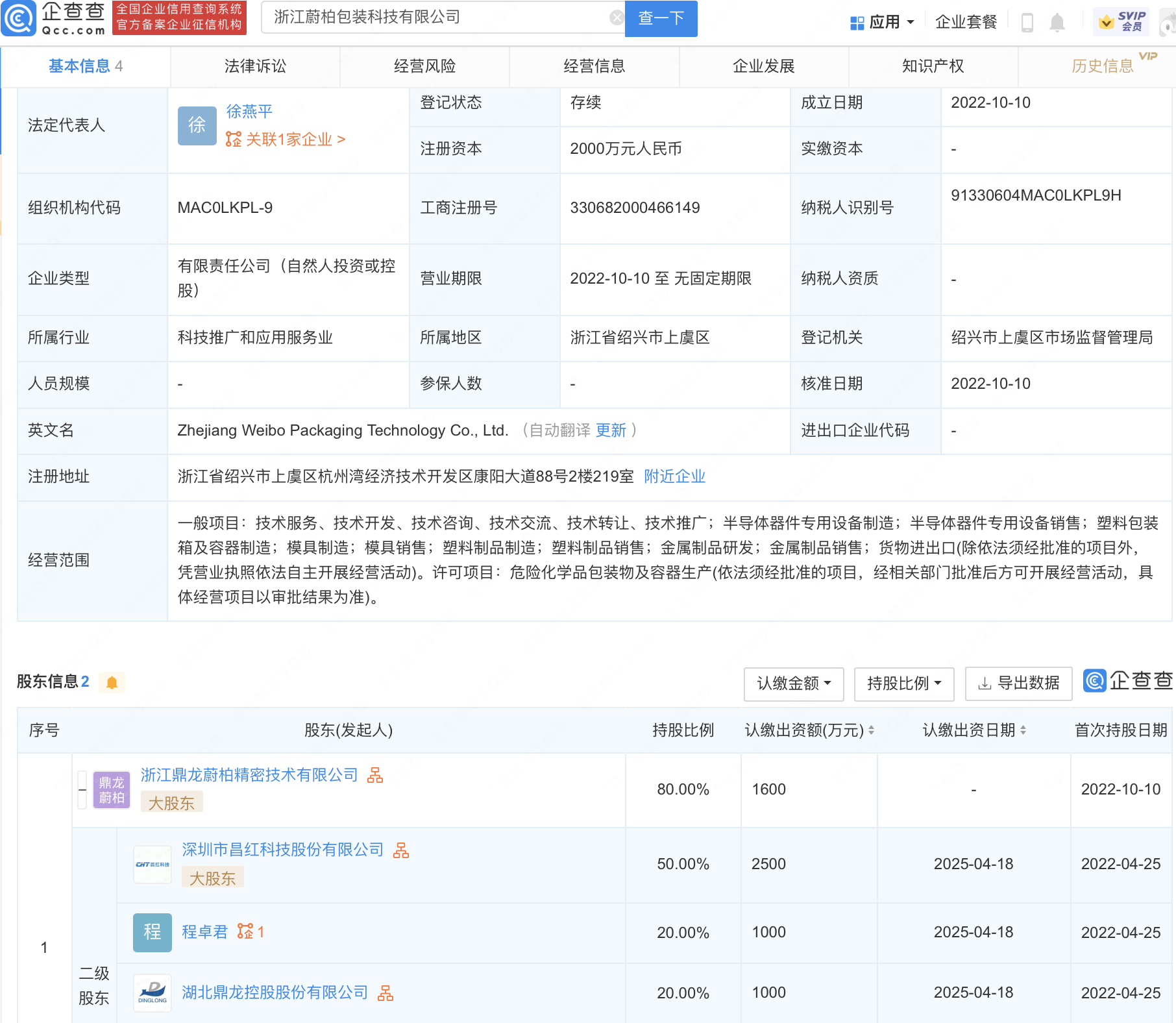Click the 查一下 search button
The height and width of the screenshot is (1023, 1176).
click(661, 18)
